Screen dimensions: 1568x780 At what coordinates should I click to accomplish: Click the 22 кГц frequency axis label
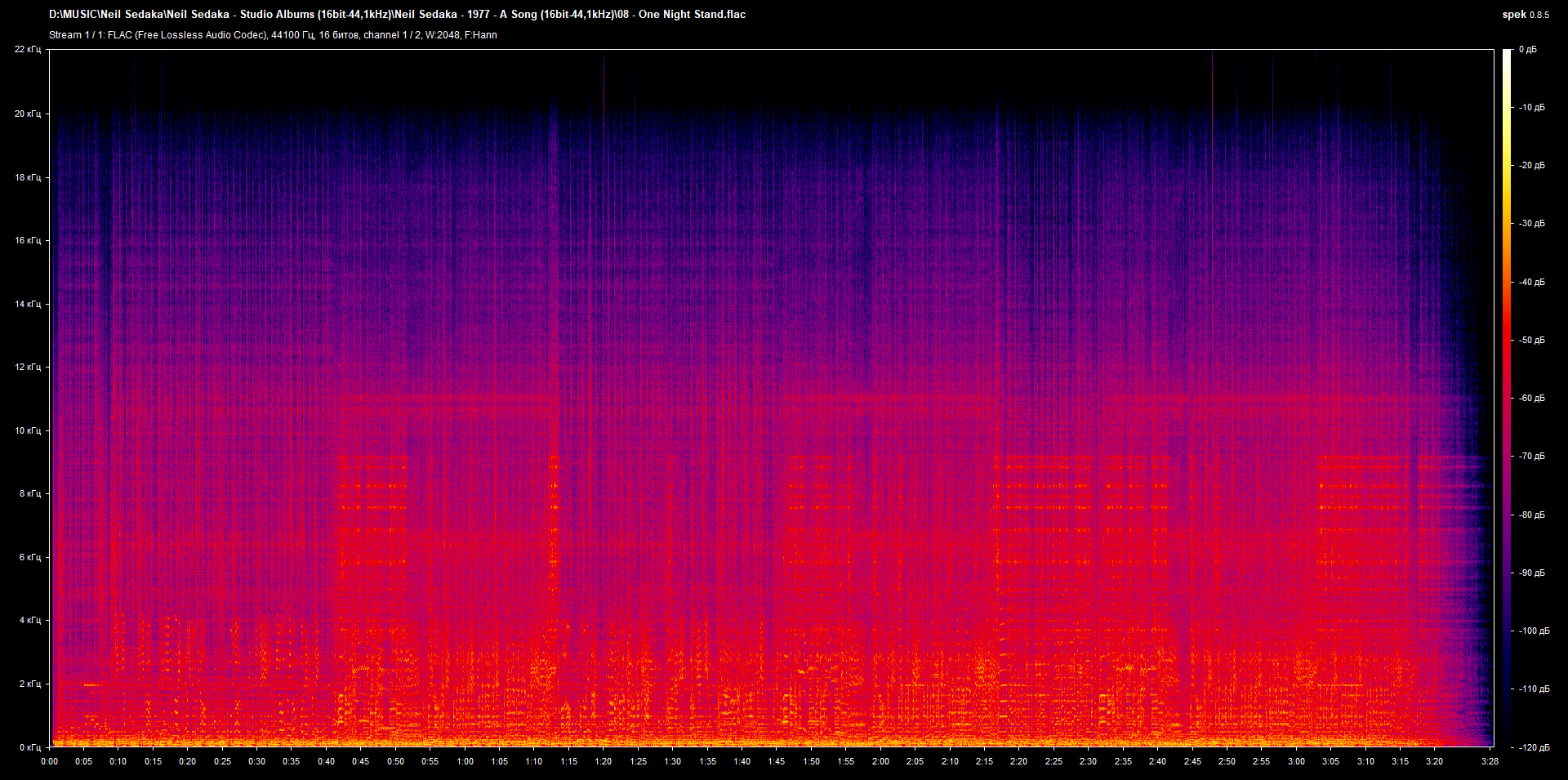click(x=28, y=50)
